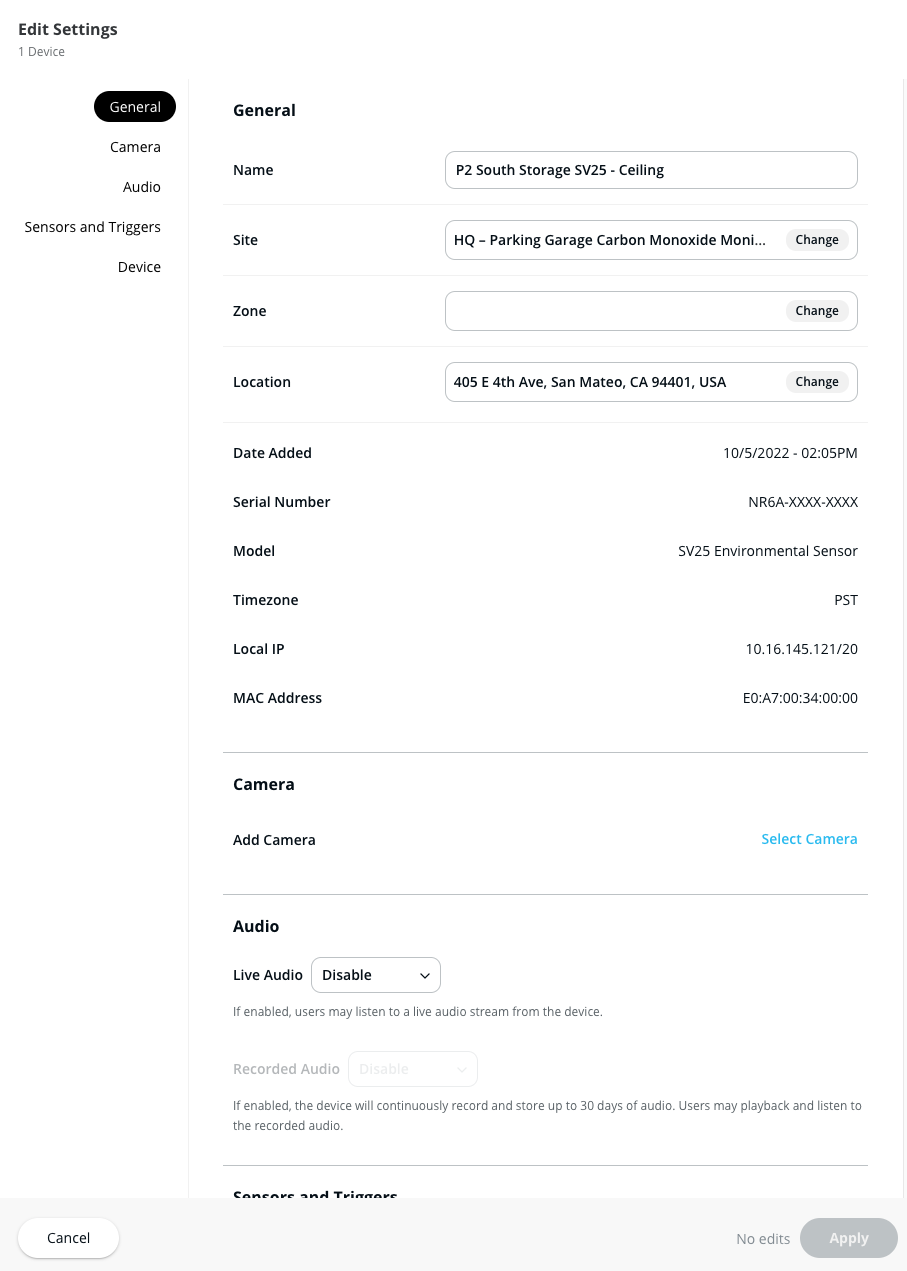This screenshot has width=907, height=1271.
Task: Select the Device settings tab
Action: 139,267
